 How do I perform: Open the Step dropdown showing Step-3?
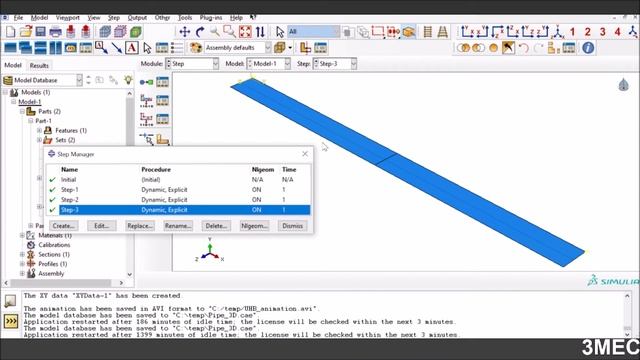click(335, 64)
